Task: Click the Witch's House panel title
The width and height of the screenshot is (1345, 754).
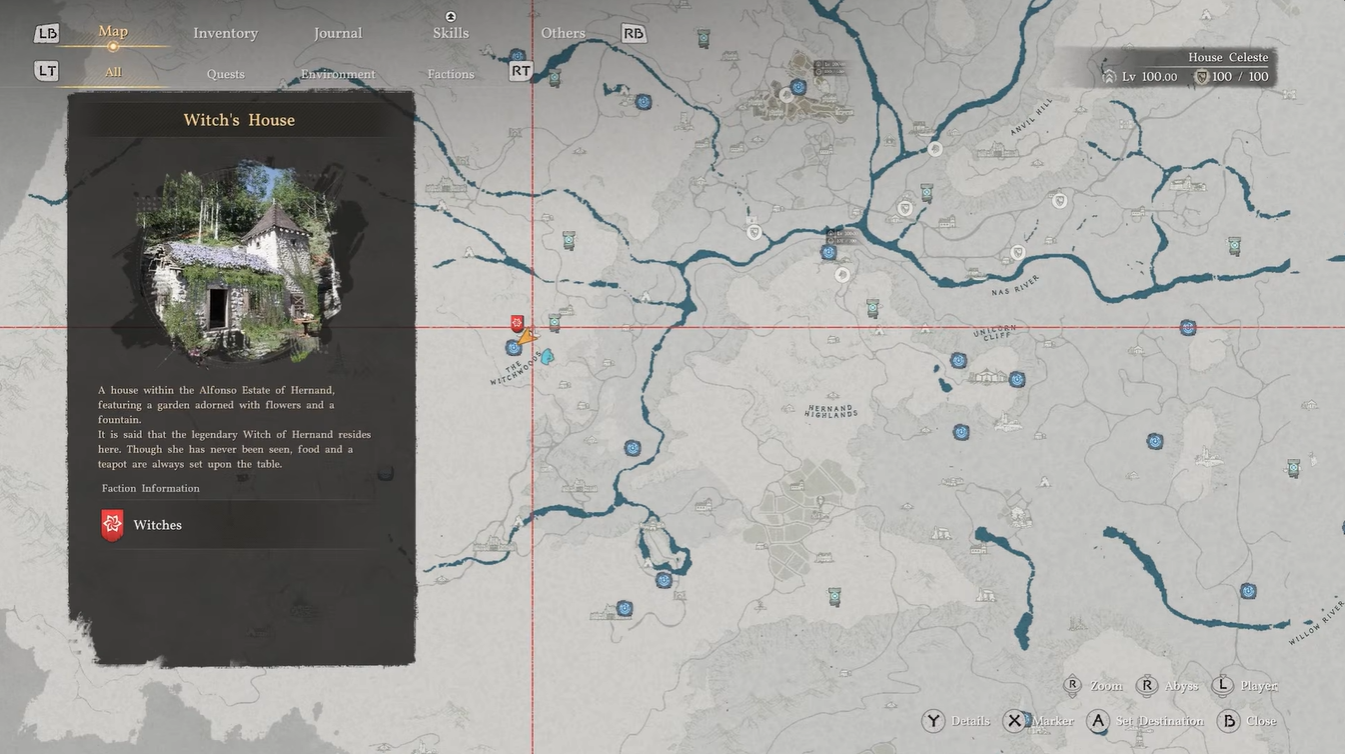Action: coord(239,120)
